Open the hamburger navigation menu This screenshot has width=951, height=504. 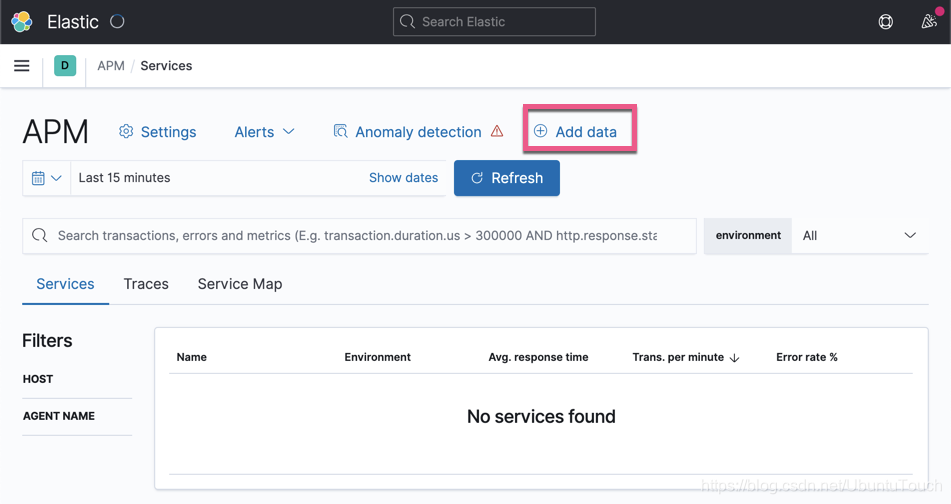click(22, 66)
